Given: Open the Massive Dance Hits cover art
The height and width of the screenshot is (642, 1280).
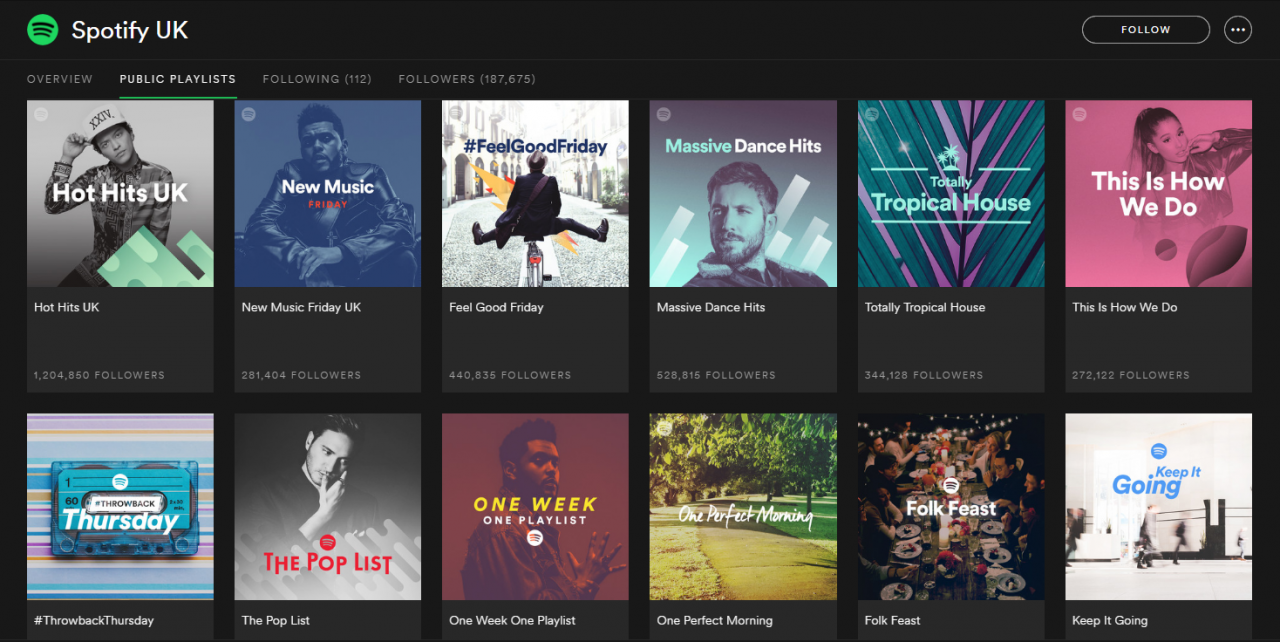Looking at the screenshot, I should [x=743, y=194].
